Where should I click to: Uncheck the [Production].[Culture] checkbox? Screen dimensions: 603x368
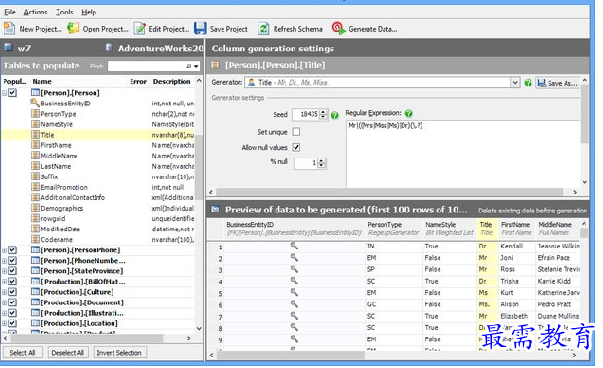[13, 292]
